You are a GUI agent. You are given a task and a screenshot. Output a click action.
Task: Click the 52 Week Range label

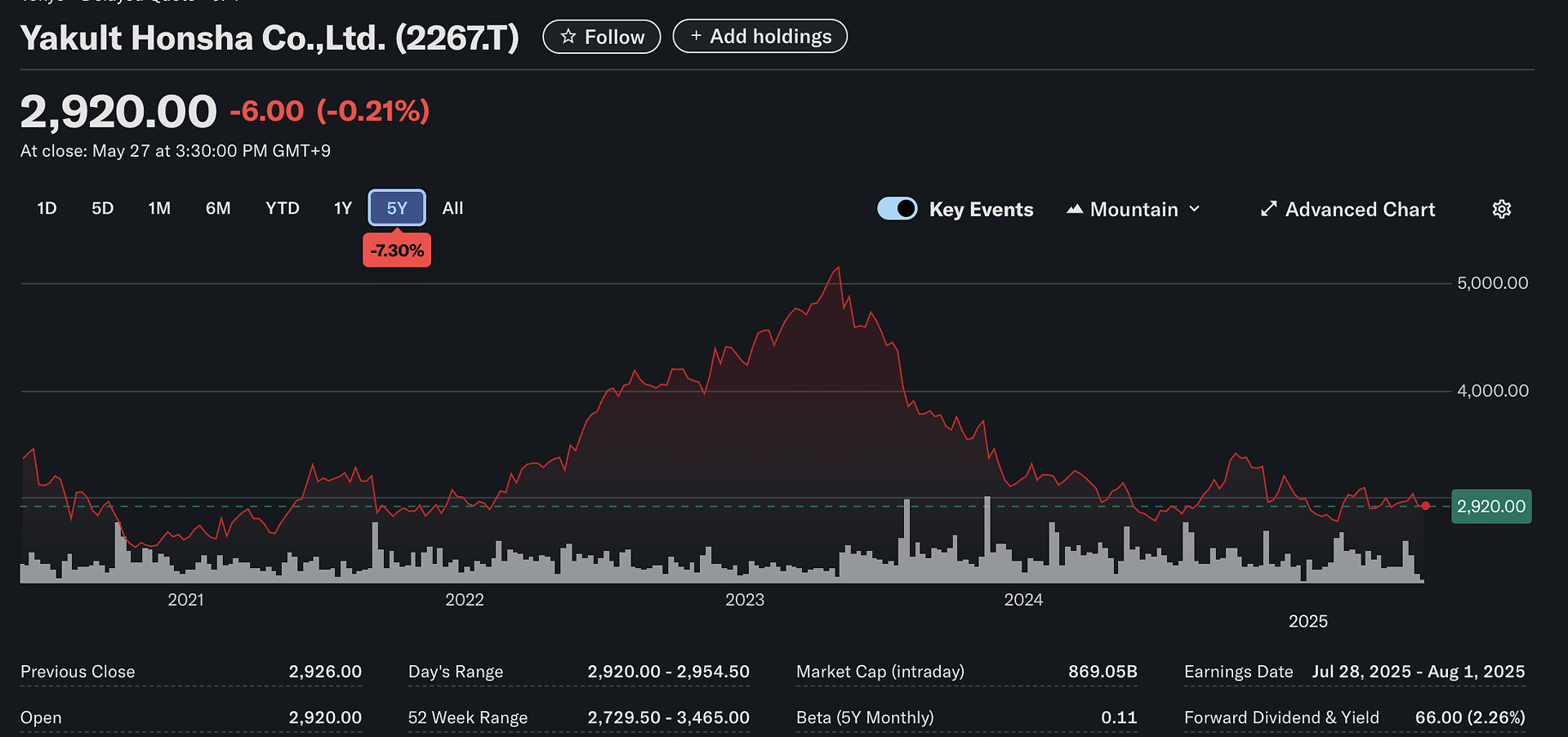[468, 717]
